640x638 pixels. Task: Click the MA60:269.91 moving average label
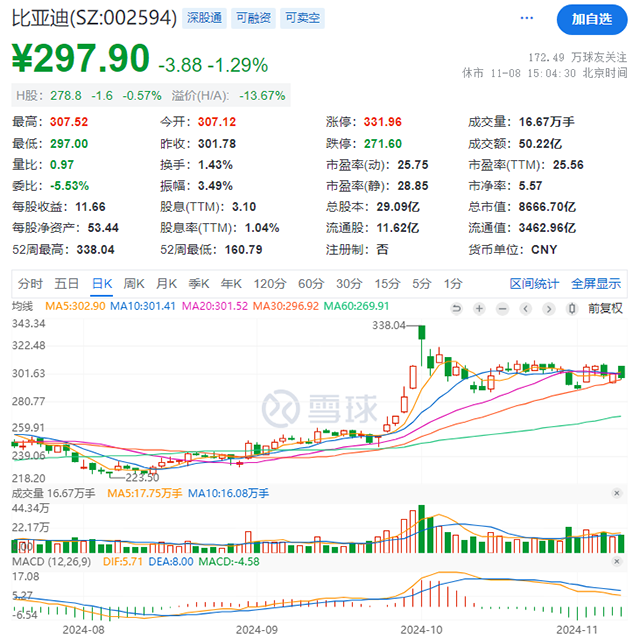point(356,306)
